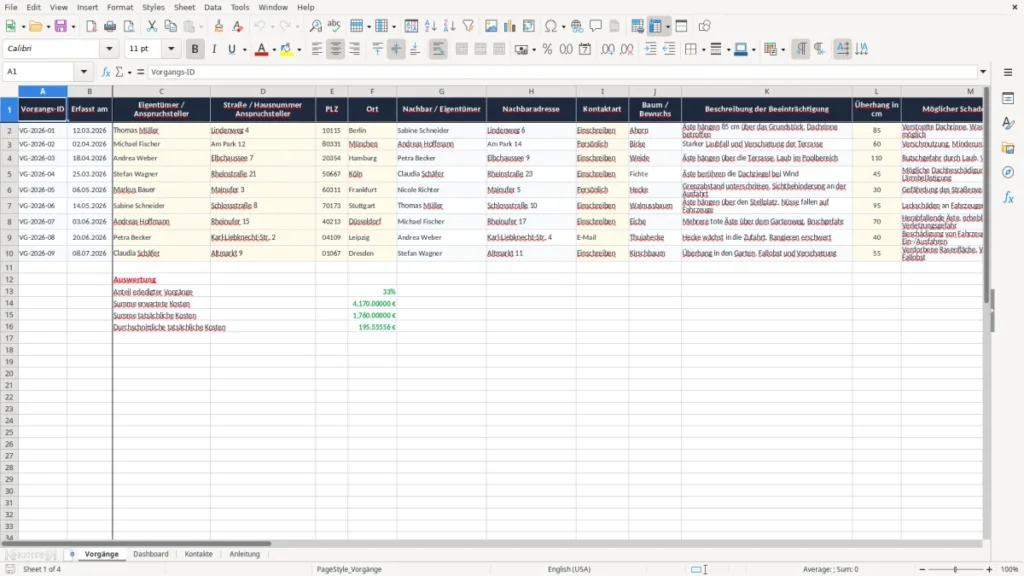This screenshot has height=576, width=1024.
Task: Apply the red font color swatch
Action: pyautogui.click(x=261, y=49)
